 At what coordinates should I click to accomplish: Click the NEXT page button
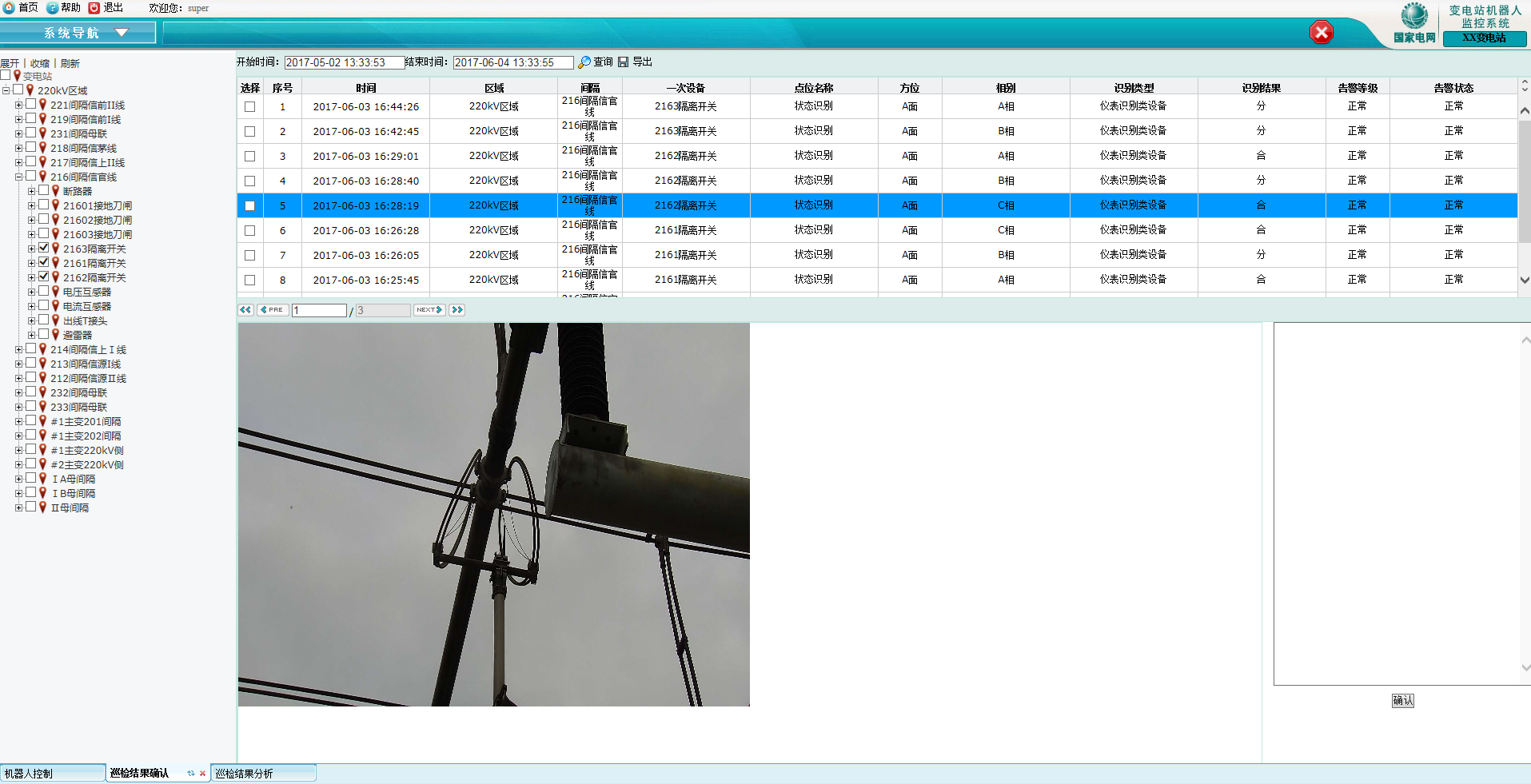tap(429, 310)
